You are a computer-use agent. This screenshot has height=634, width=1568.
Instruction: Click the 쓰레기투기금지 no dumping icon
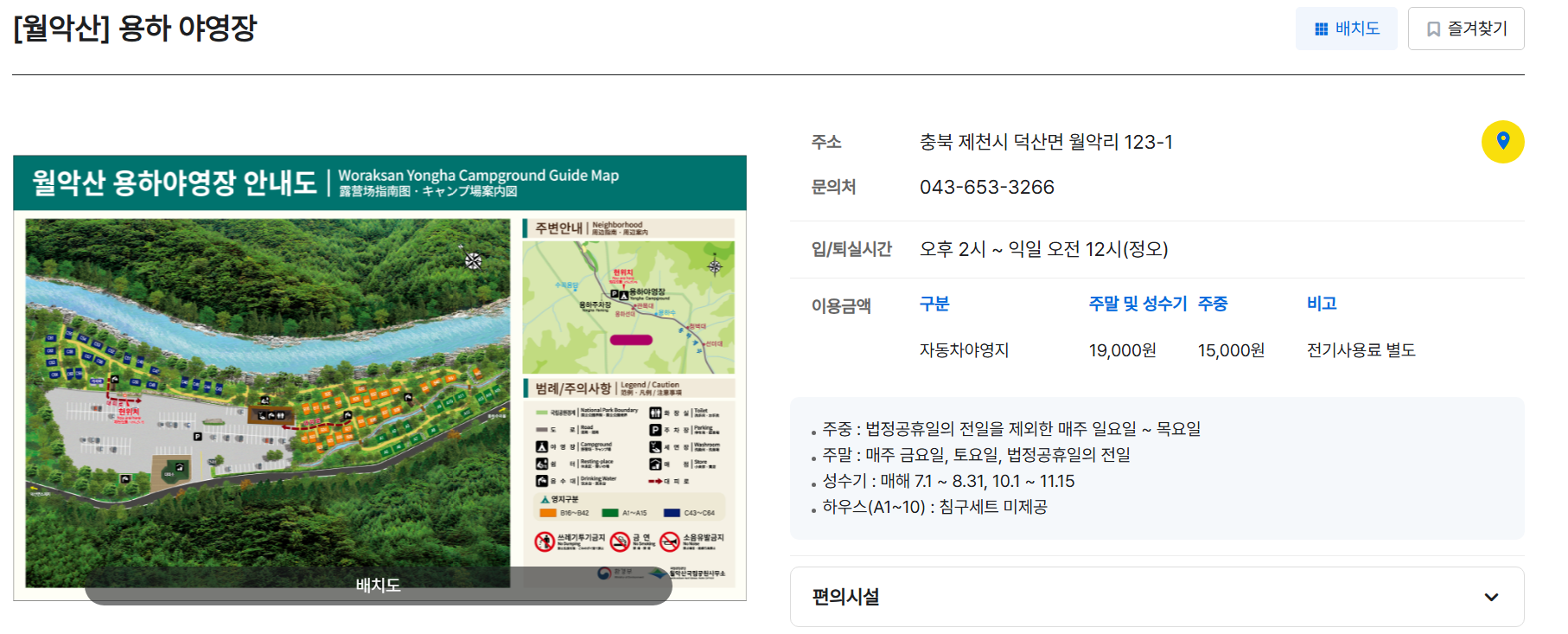point(545,541)
